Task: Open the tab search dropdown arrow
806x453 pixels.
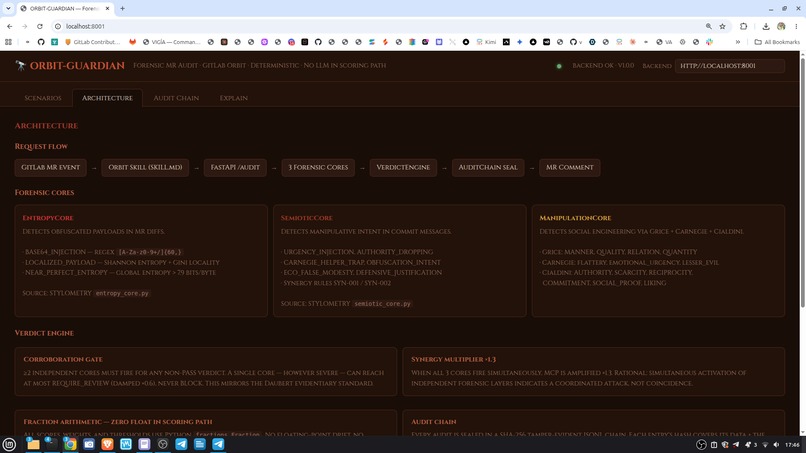Action: 8,8
